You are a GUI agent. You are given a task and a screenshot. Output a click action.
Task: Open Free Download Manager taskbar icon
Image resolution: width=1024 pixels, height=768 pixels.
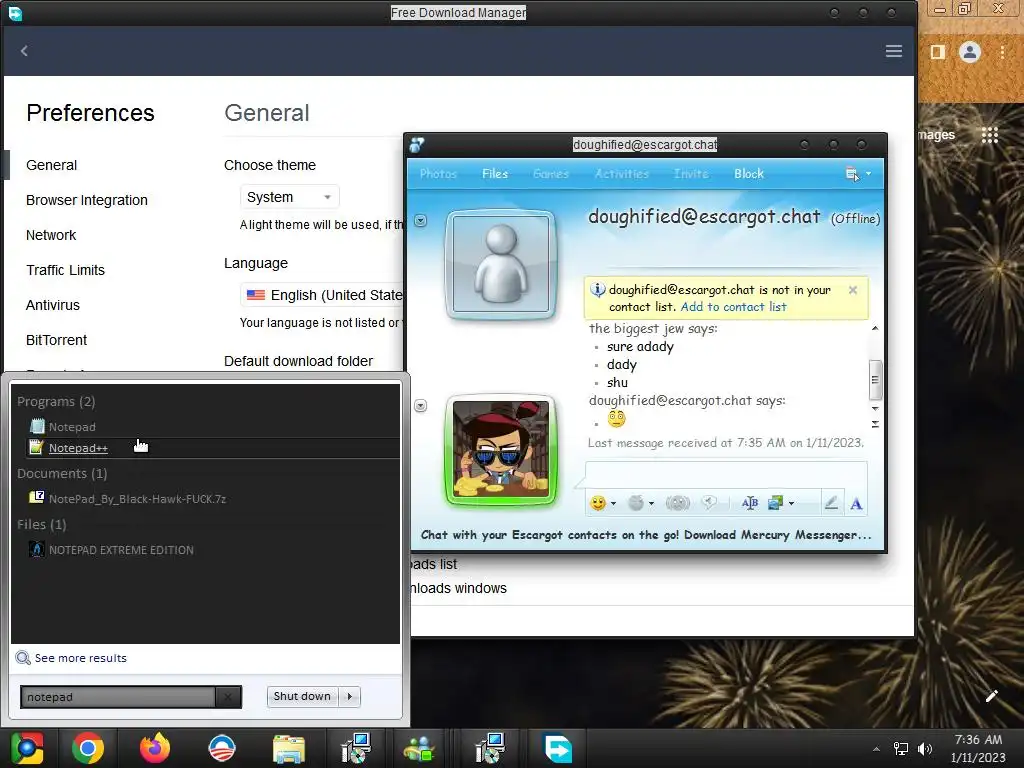[558, 748]
